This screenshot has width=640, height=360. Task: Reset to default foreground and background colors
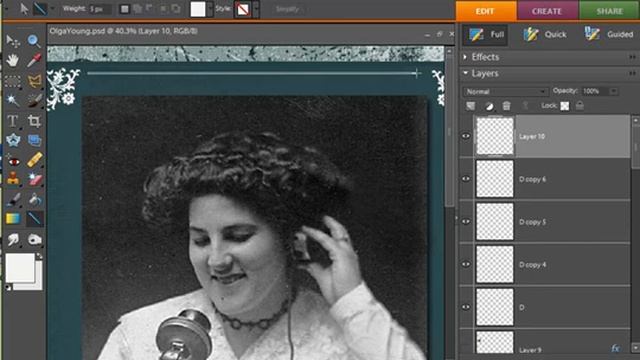coord(8,288)
